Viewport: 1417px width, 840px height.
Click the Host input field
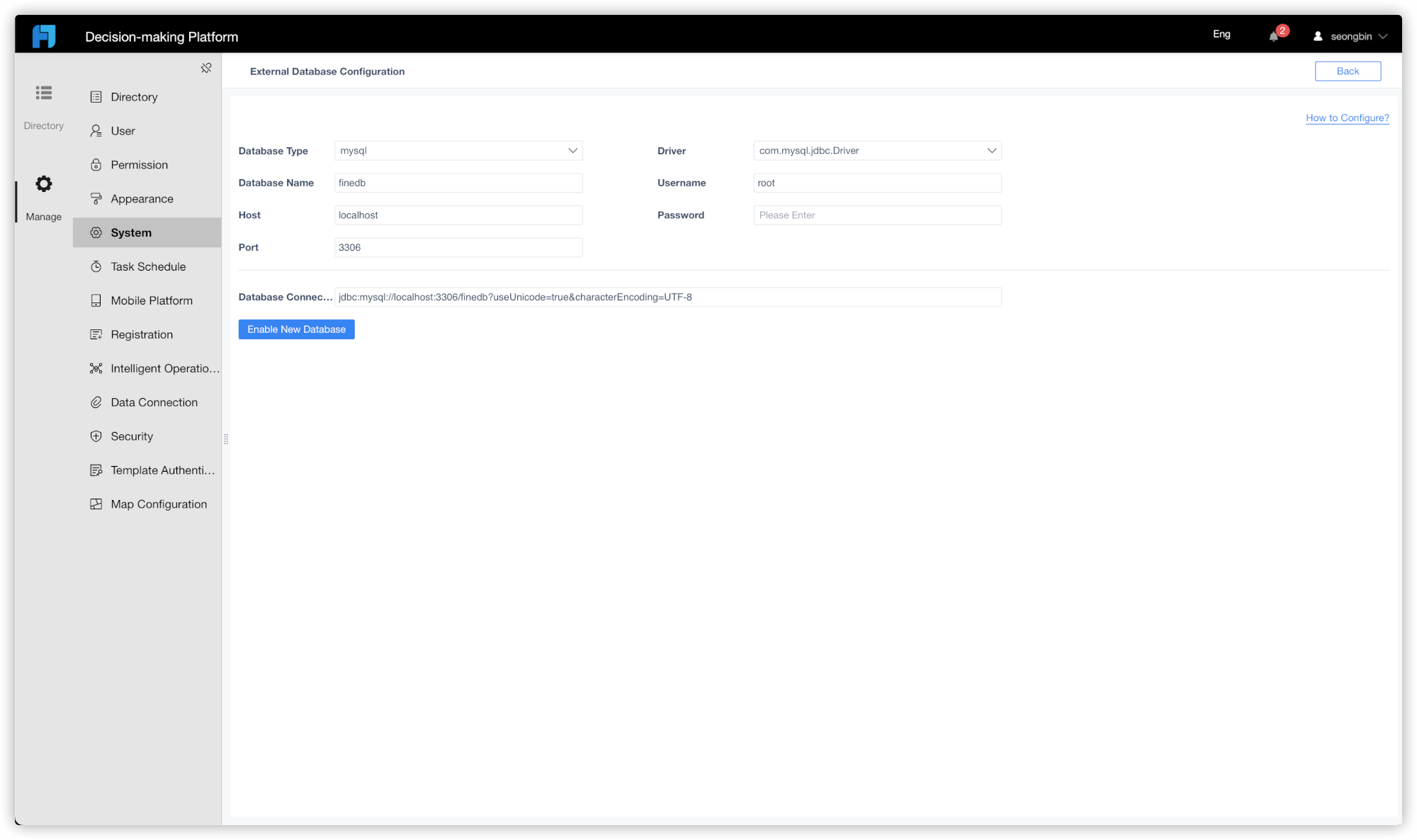click(x=458, y=215)
